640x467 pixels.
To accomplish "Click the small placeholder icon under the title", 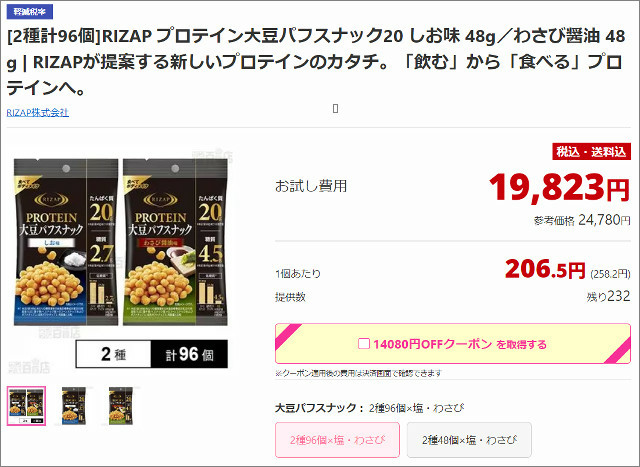I will (x=336, y=109).
